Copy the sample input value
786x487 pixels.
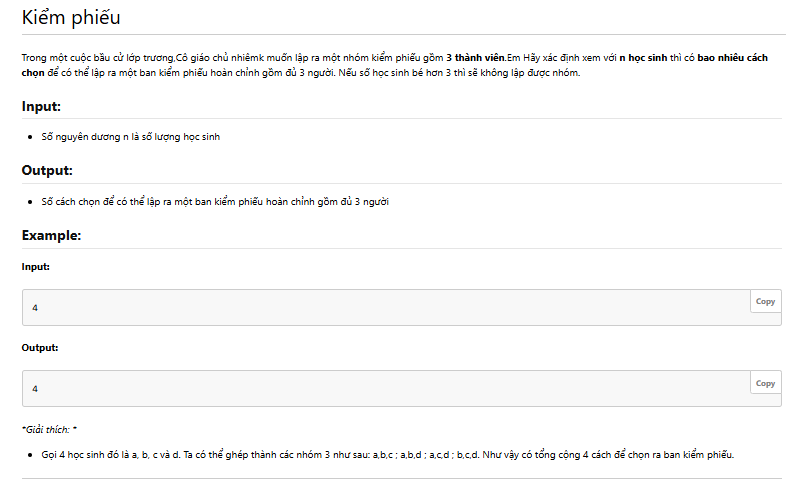point(765,301)
